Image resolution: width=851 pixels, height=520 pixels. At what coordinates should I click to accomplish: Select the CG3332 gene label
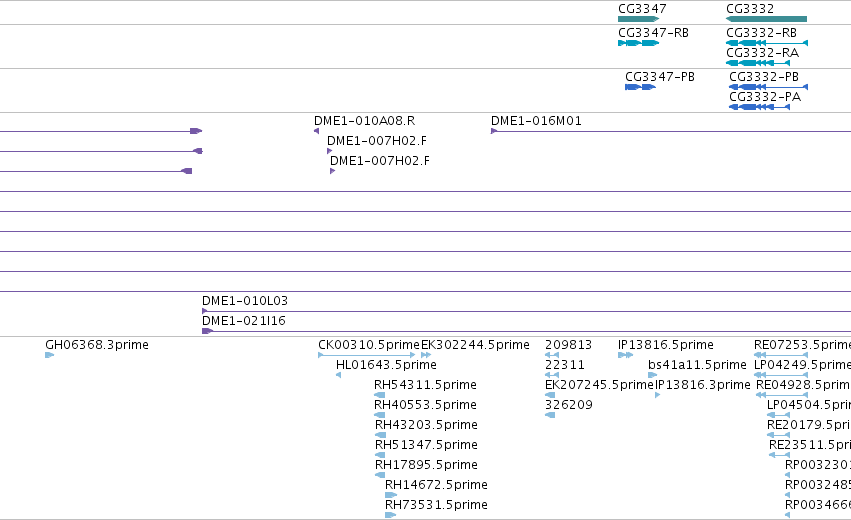click(750, 9)
